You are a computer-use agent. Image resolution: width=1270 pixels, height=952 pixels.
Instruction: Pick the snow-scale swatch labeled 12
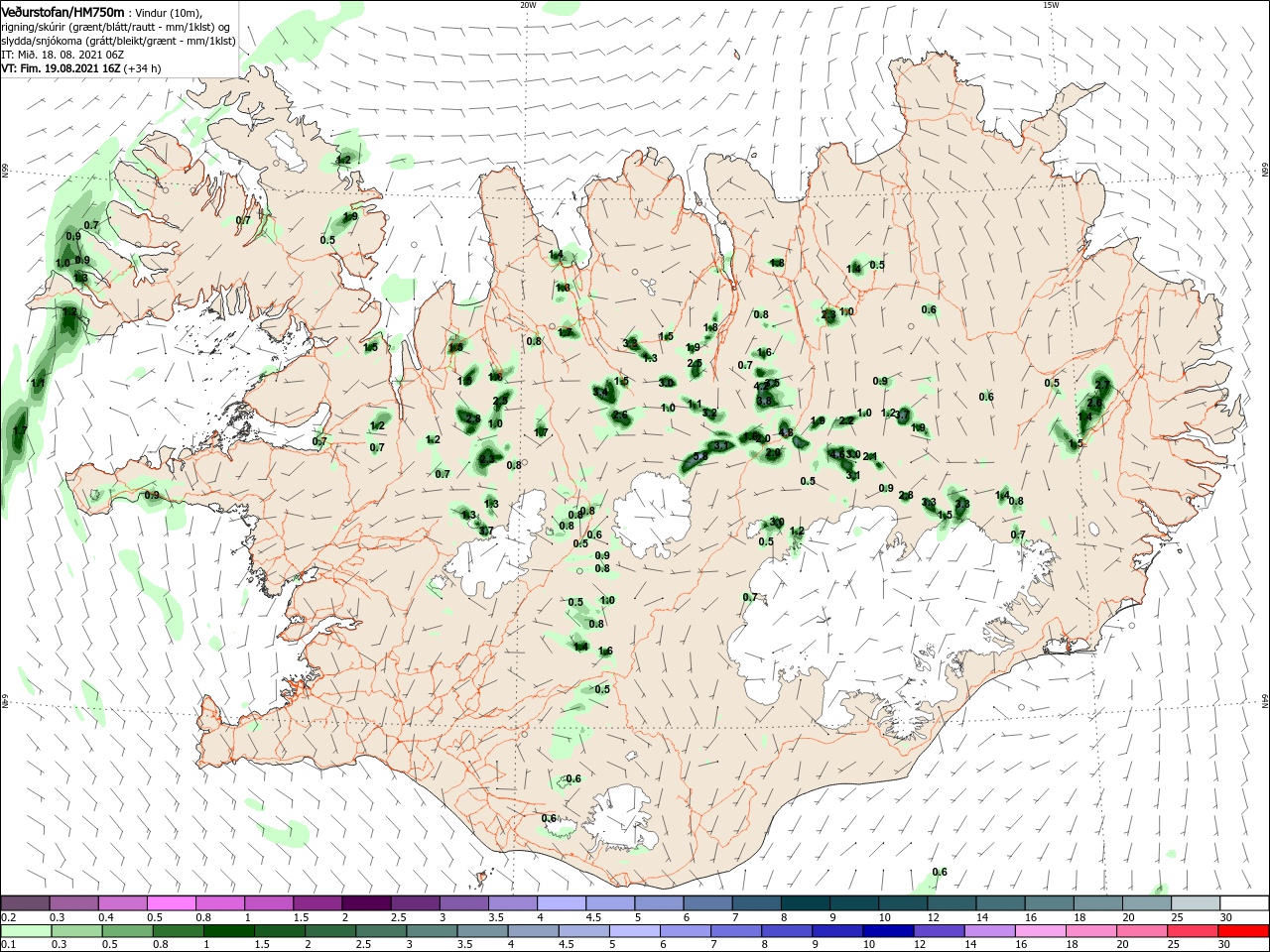pyautogui.click(x=951, y=903)
